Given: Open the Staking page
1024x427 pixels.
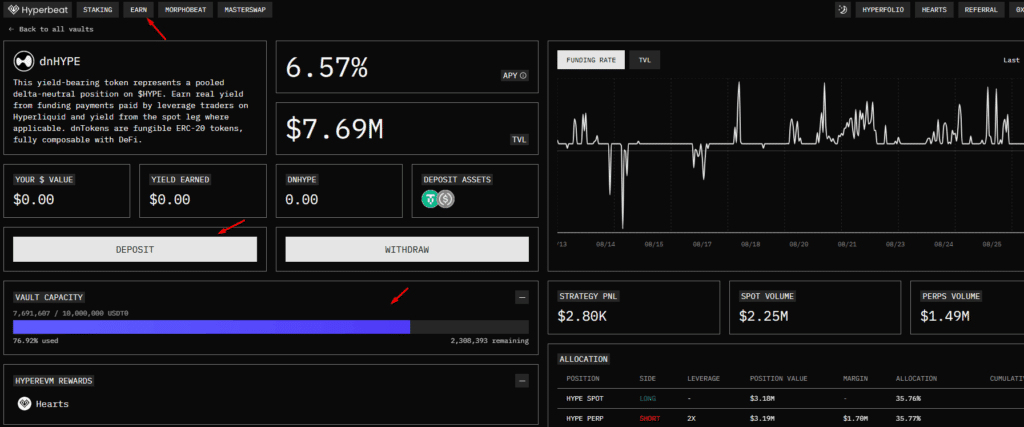Looking at the screenshot, I should (x=98, y=10).
